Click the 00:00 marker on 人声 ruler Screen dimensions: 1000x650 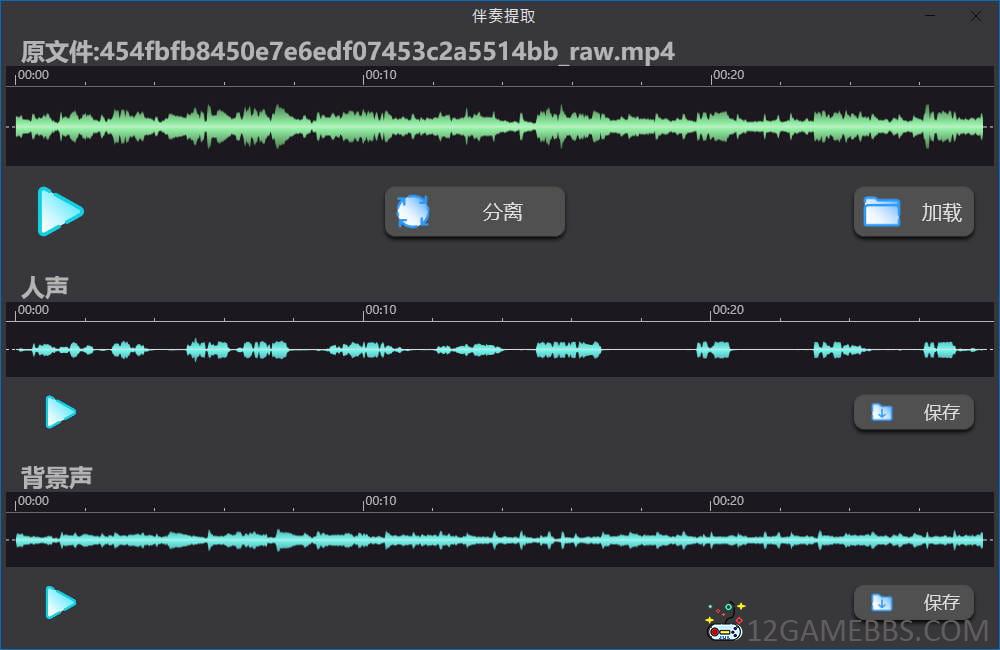(33, 309)
